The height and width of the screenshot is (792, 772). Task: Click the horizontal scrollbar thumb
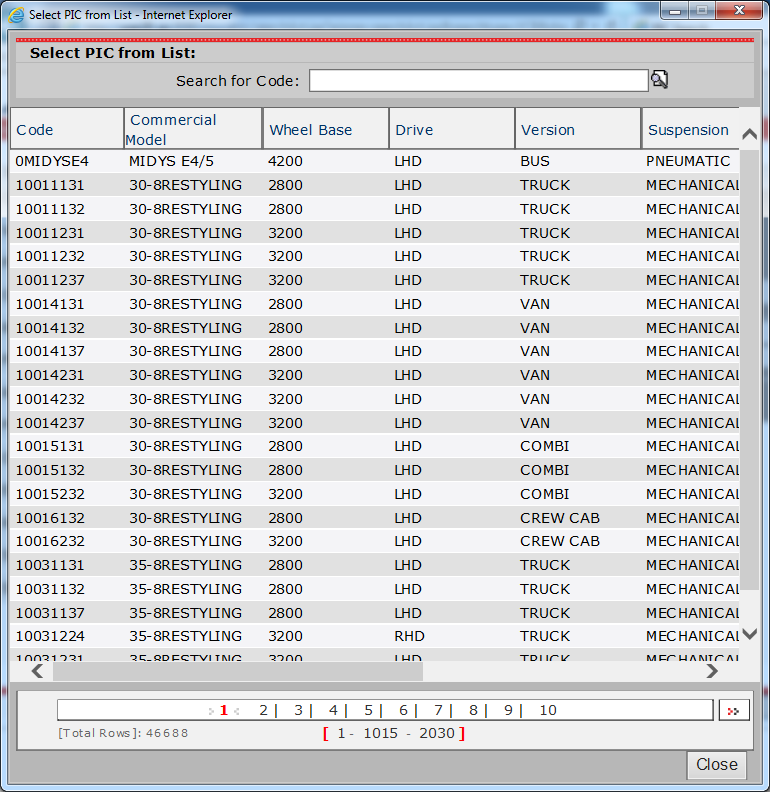pos(240,671)
